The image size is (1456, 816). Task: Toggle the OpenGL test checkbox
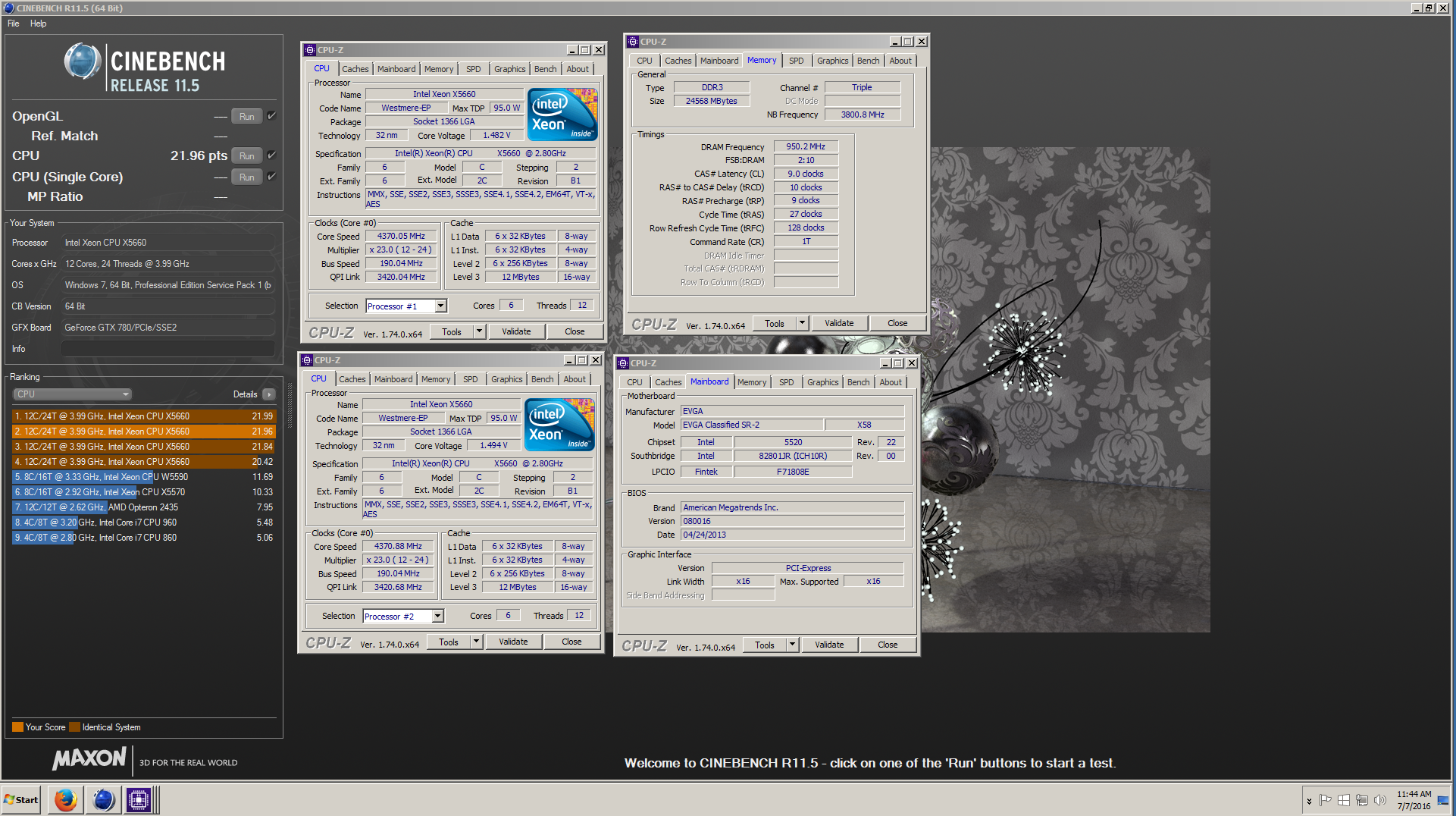pos(271,116)
